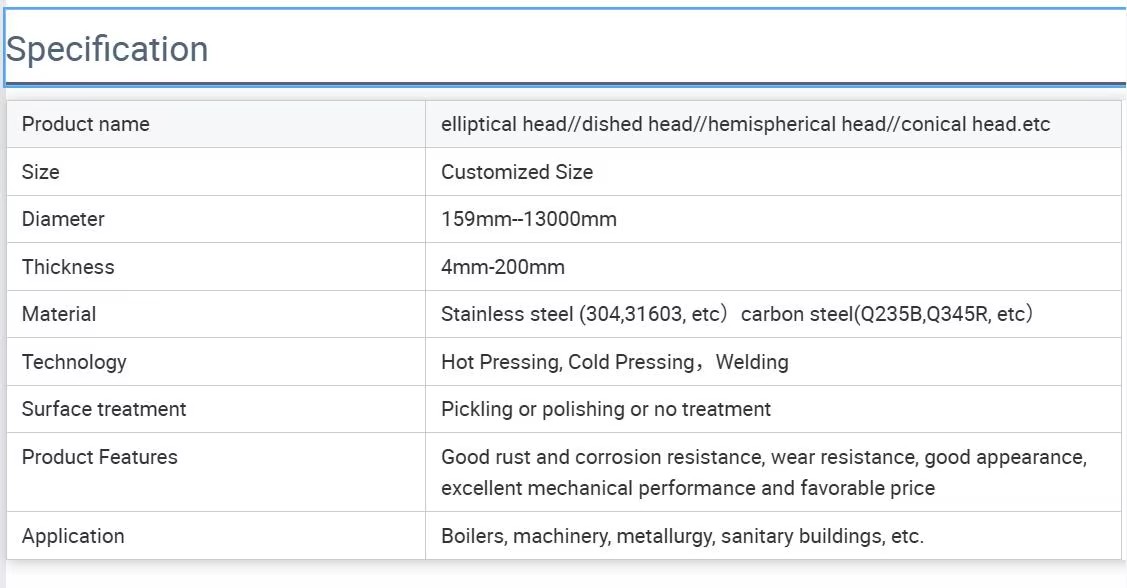Click the 'Technology' label cell
This screenshot has width=1127, height=588.
(x=216, y=362)
